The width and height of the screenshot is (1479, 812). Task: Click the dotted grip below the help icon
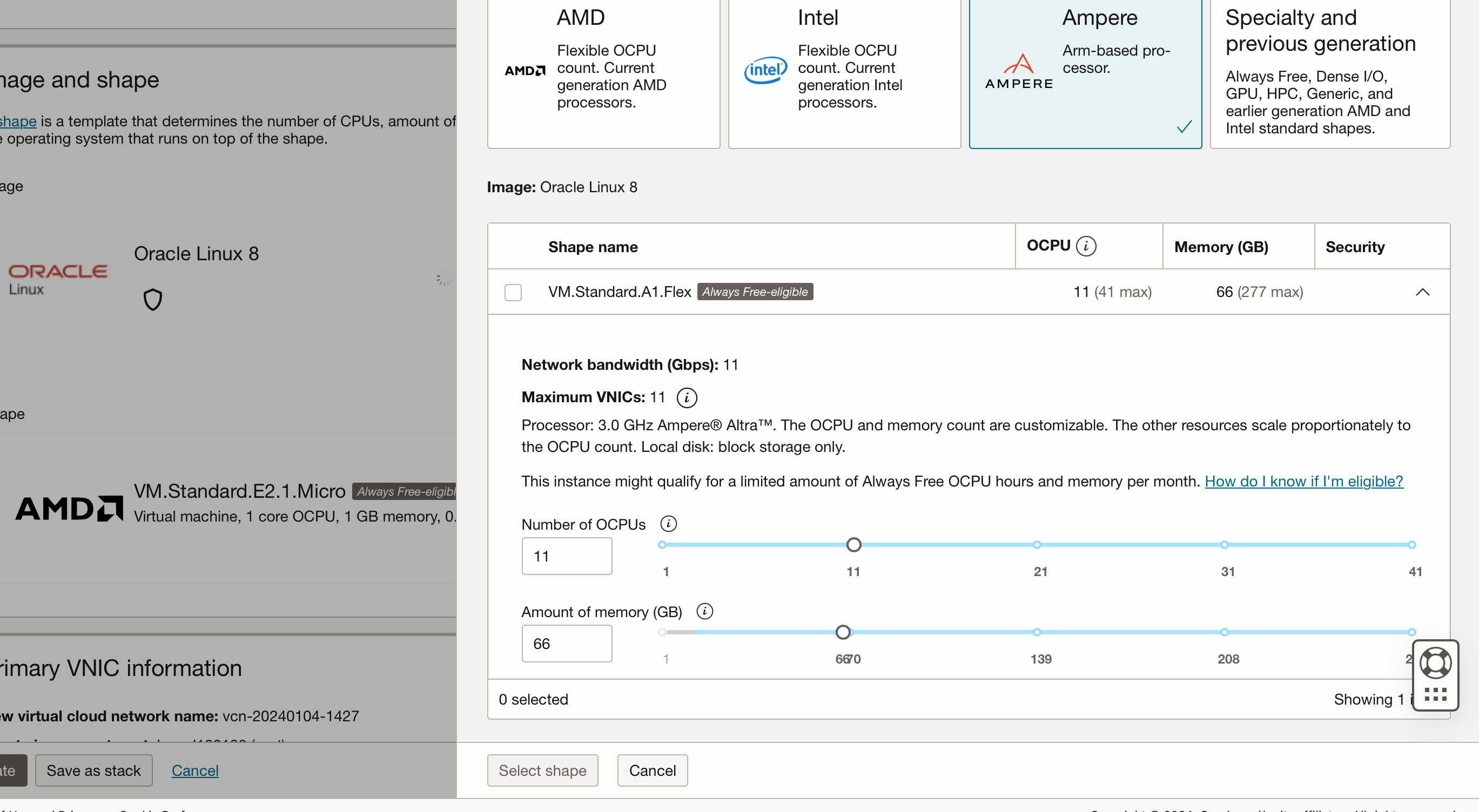pyautogui.click(x=1435, y=695)
